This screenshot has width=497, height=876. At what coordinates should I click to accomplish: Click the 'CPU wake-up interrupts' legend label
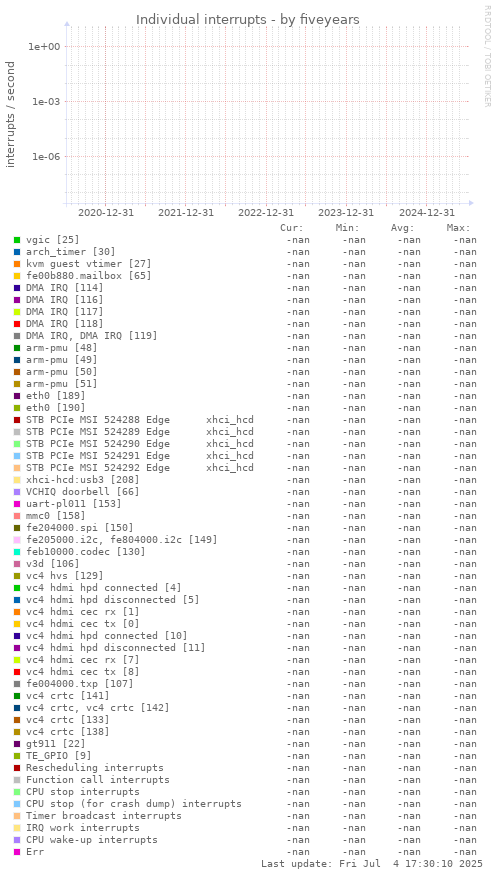[92, 841]
